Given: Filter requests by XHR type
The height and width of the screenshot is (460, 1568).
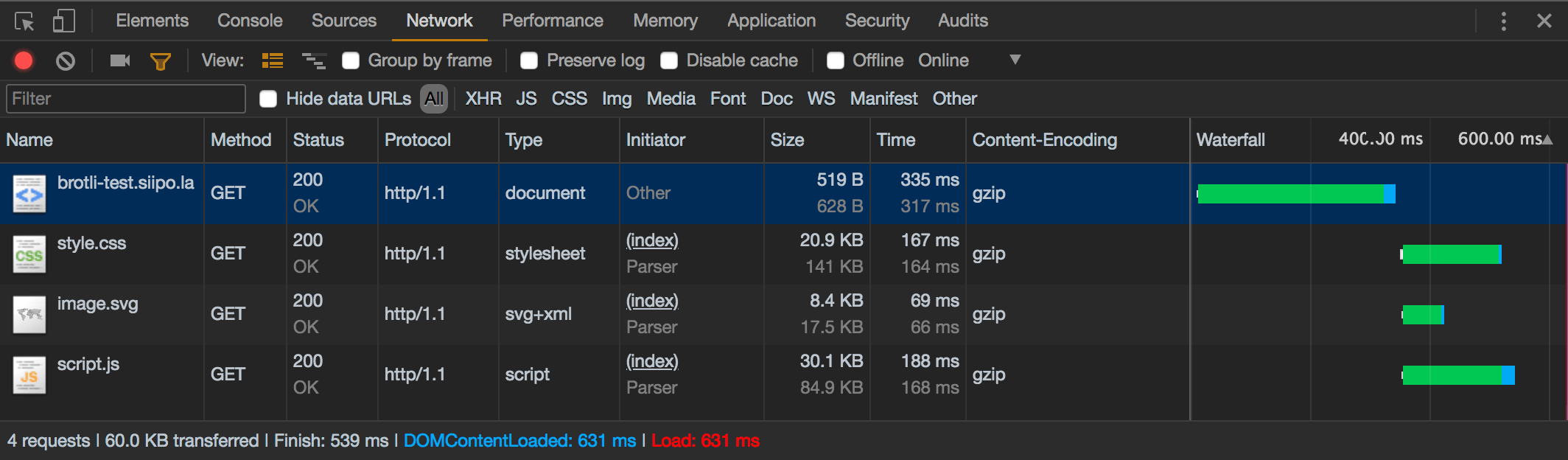Looking at the screenshot, I should [483, 99].
